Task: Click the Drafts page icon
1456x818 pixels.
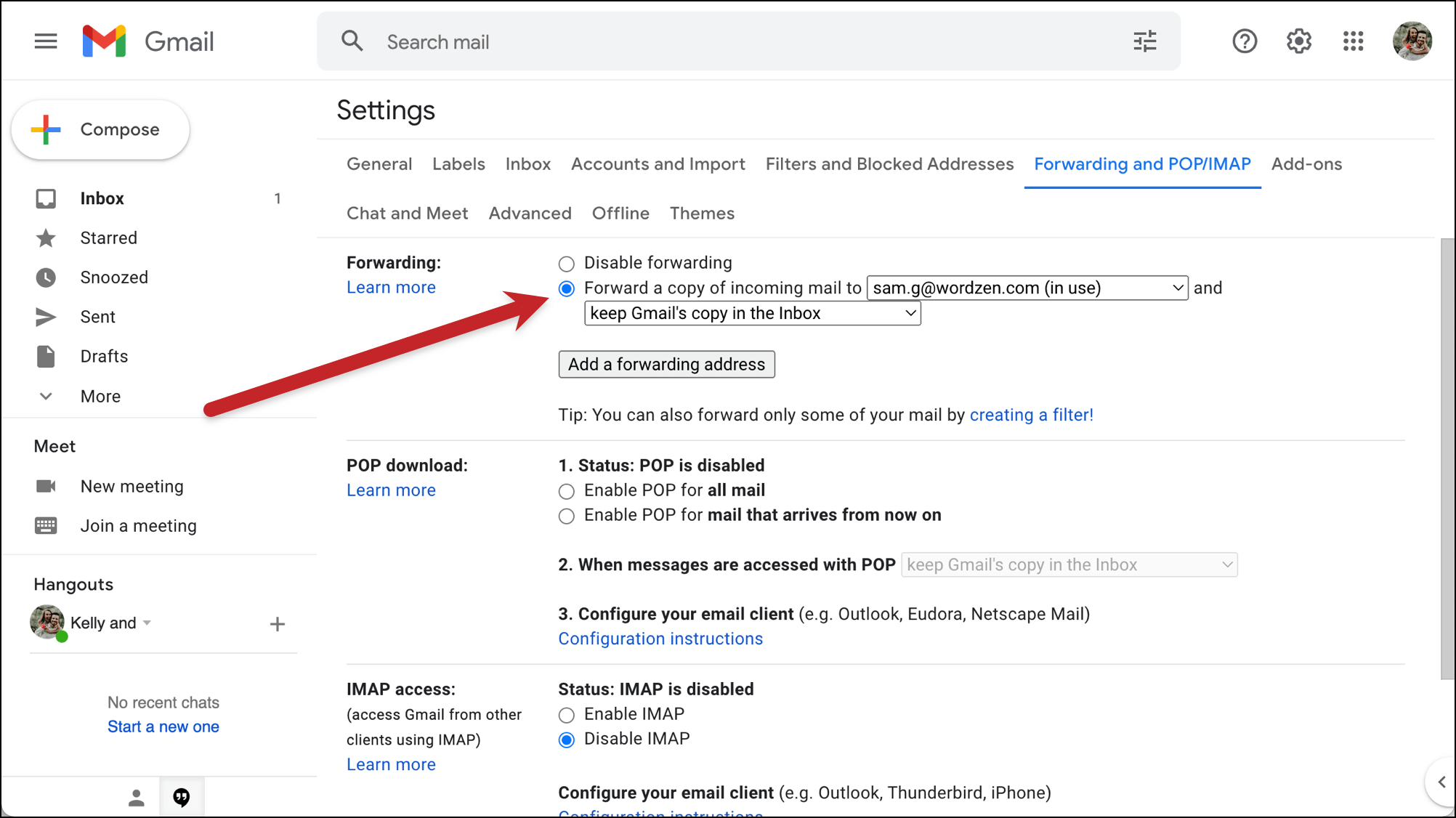Action: tap(46, 357)
